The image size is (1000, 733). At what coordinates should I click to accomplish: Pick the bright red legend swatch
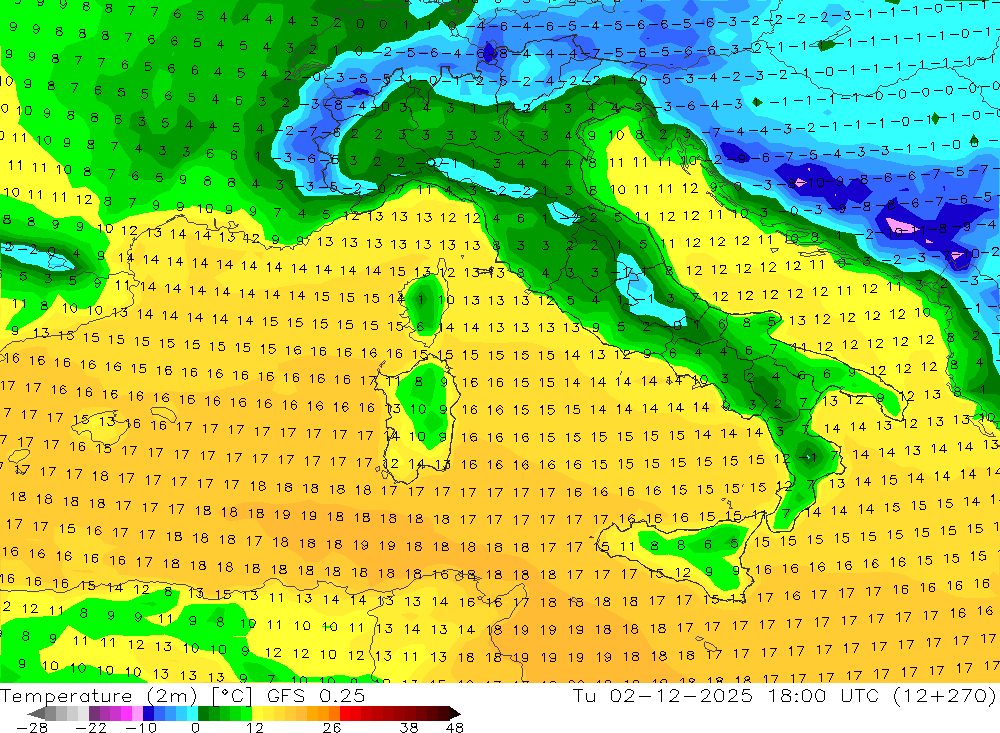(345, 714)
